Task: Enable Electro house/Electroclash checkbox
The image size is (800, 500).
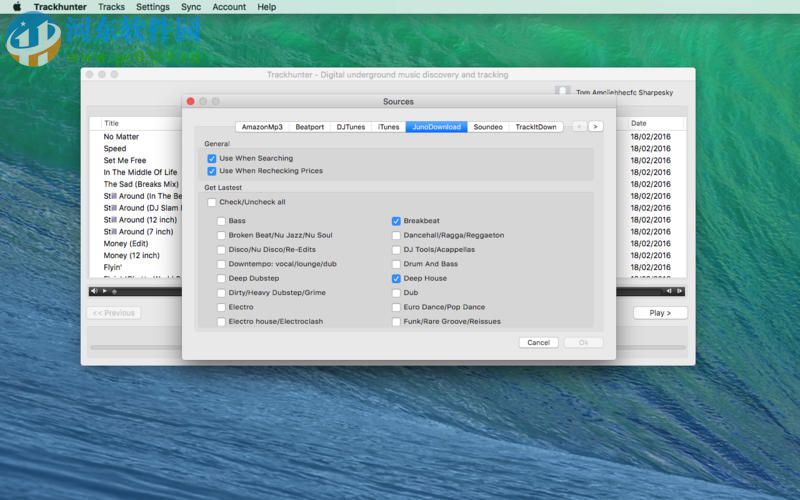Action: coord(221,322)
